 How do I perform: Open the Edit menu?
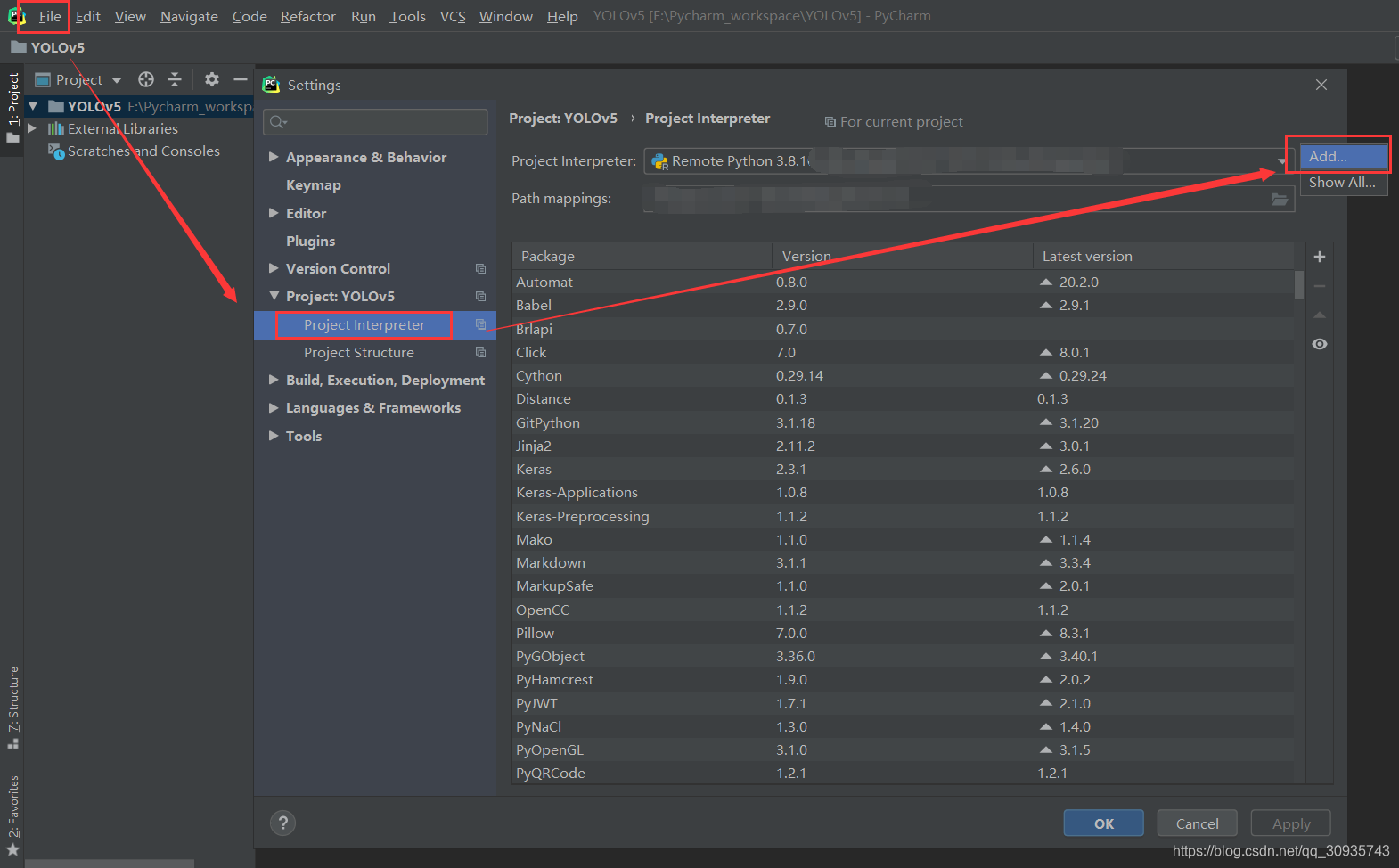[x=88, y=16]
